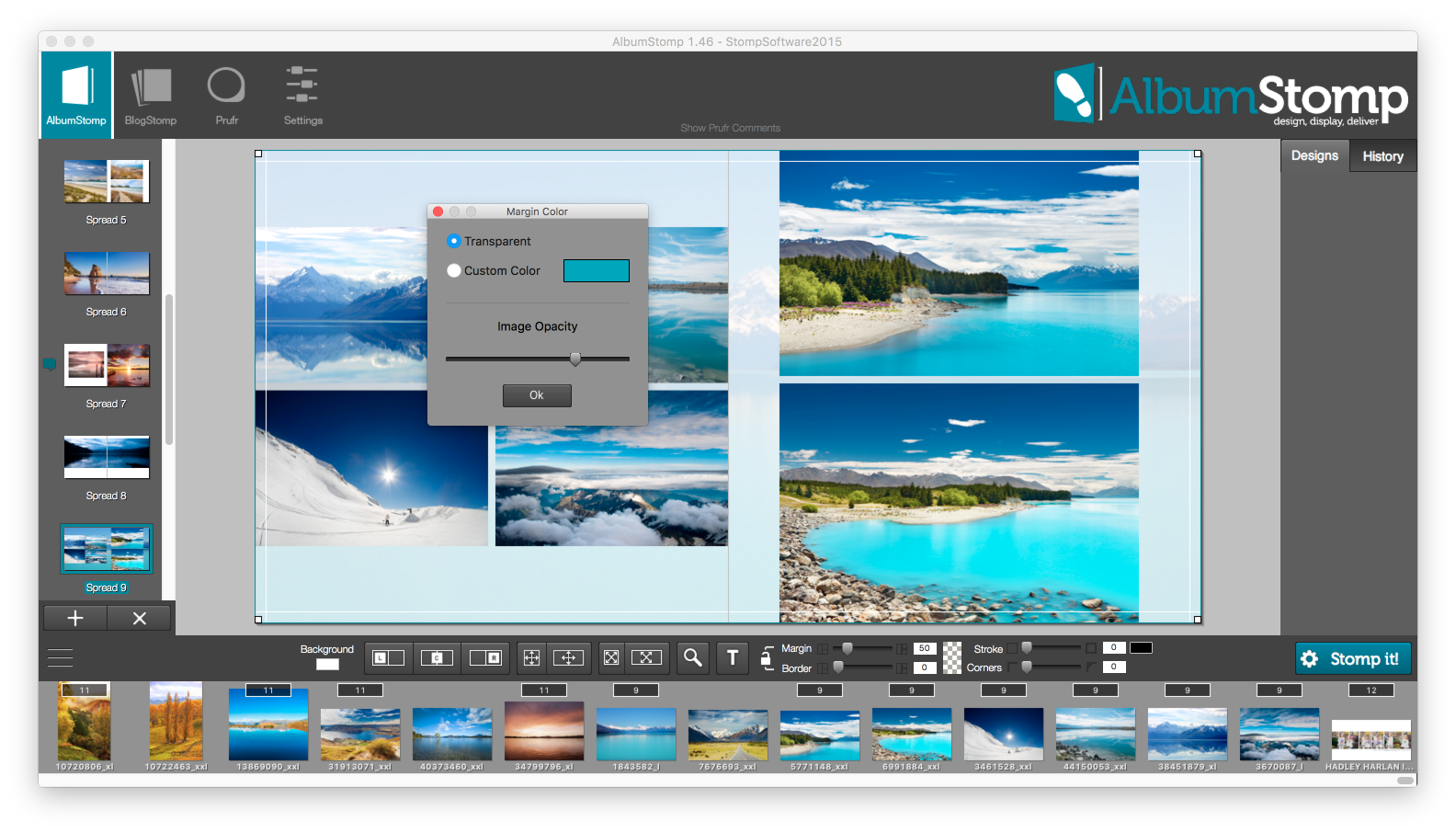Toggle the margin/border padlock icon
The height and width of the screenshot is (833, 1456).
(x=766, y=657)
